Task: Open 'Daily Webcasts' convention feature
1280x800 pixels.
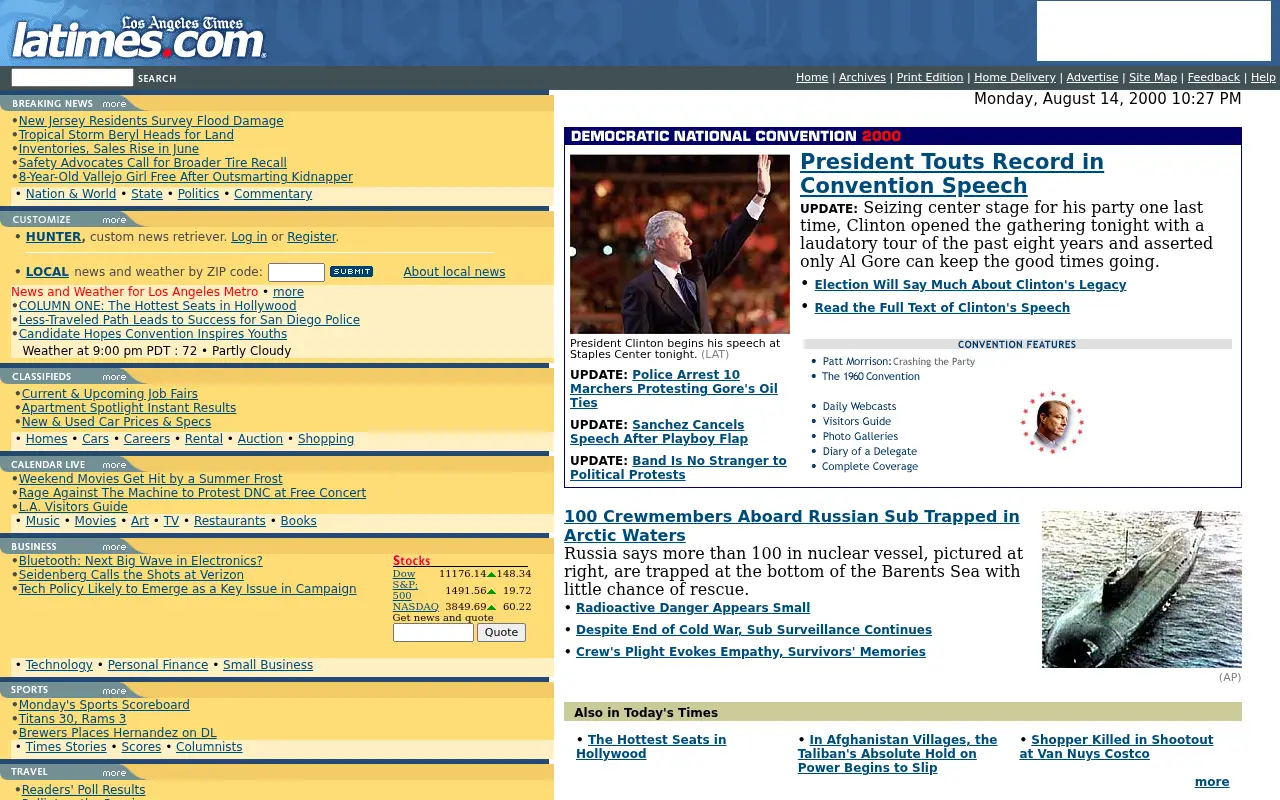Action: pyautogui.click(x=859, y=407)
